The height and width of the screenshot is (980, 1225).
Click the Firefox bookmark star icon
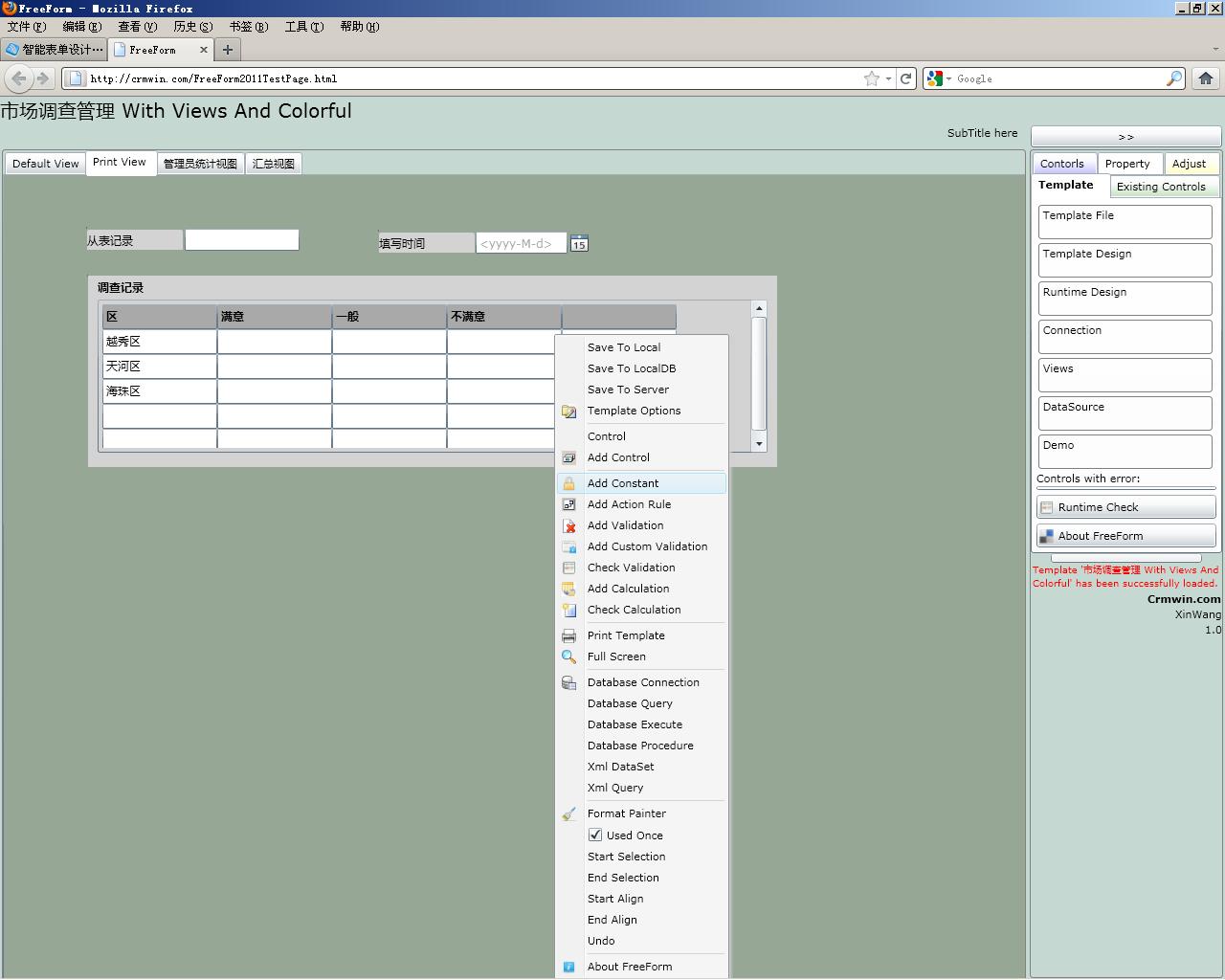coord(872,79)
